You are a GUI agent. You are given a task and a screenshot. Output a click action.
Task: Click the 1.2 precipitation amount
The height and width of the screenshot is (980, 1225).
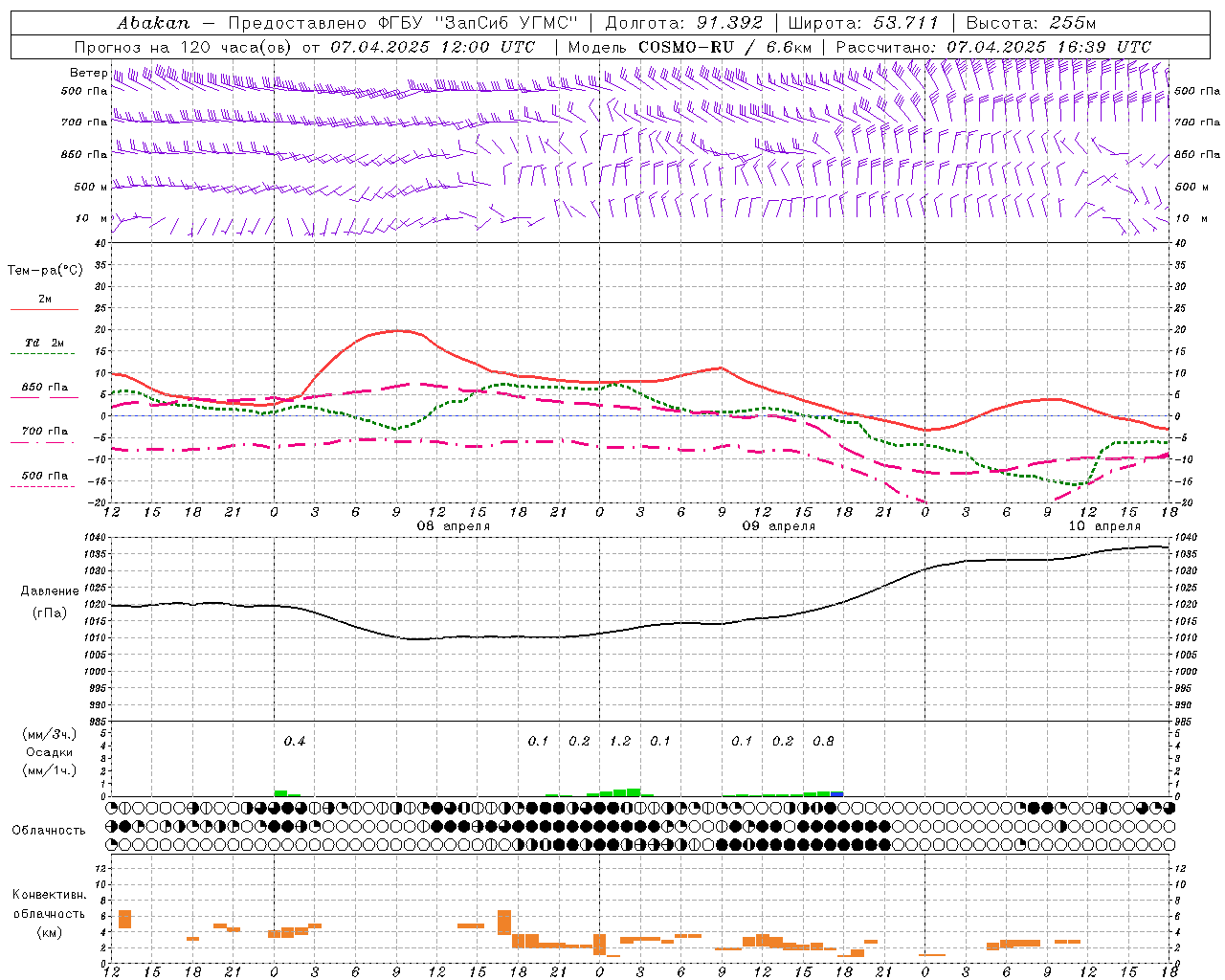[620, 742]
